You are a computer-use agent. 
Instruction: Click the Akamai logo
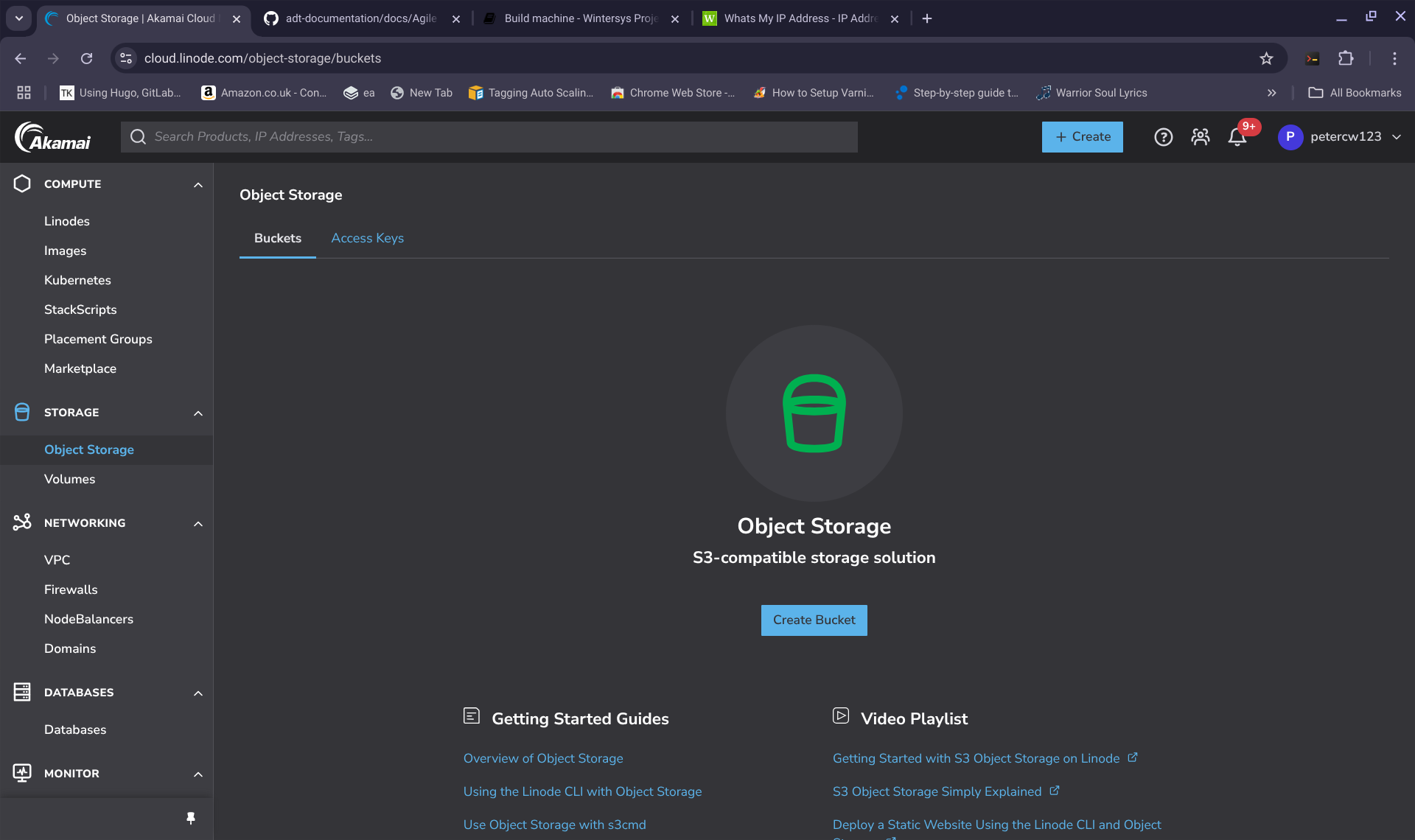(52, 137)
